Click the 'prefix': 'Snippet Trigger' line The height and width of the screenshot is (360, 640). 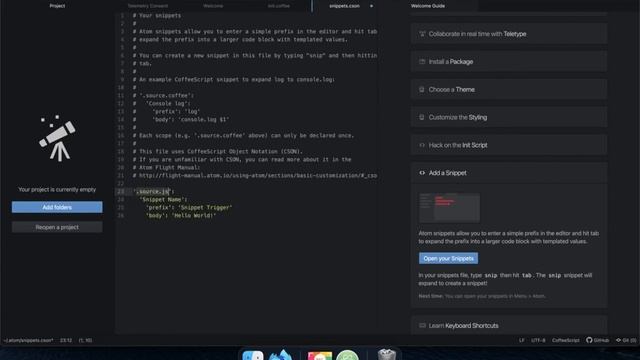pos(189,207)
